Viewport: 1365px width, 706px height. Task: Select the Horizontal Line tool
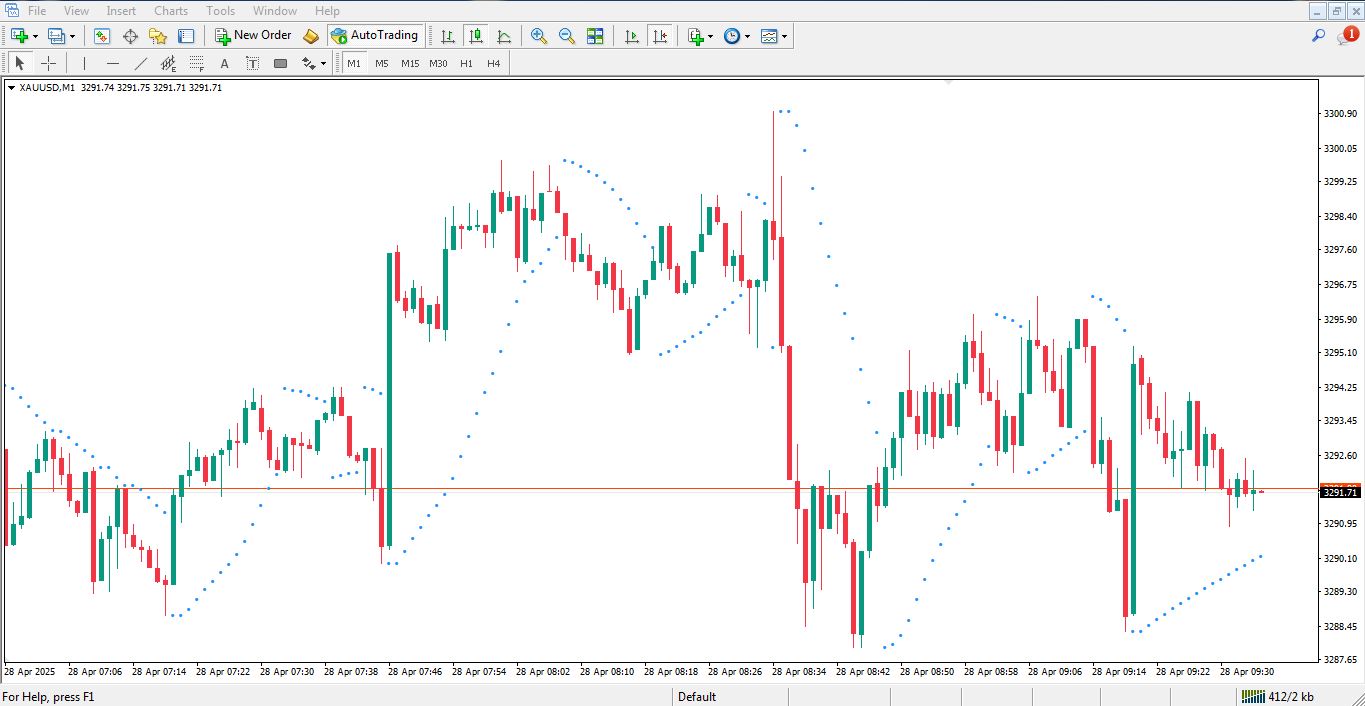[x=112, y=62]
